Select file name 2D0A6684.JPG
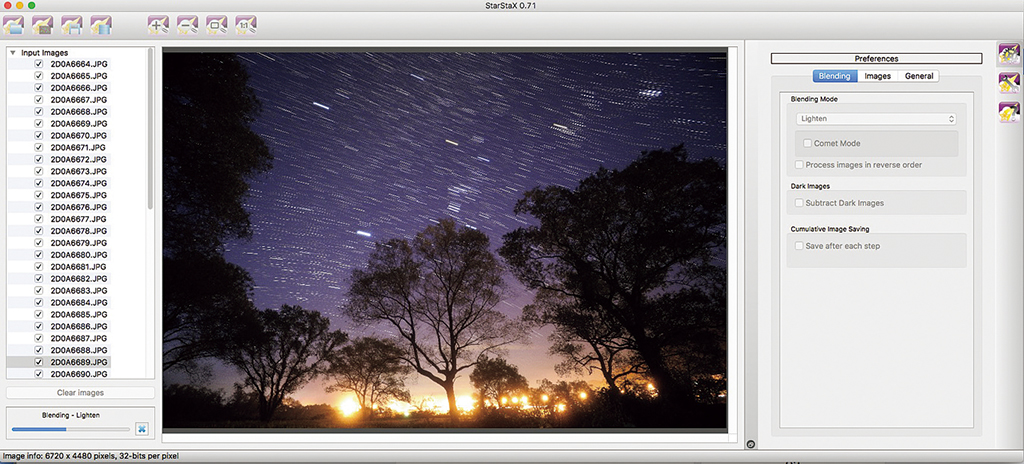The image size is (1024, 464). click(79, 303)
